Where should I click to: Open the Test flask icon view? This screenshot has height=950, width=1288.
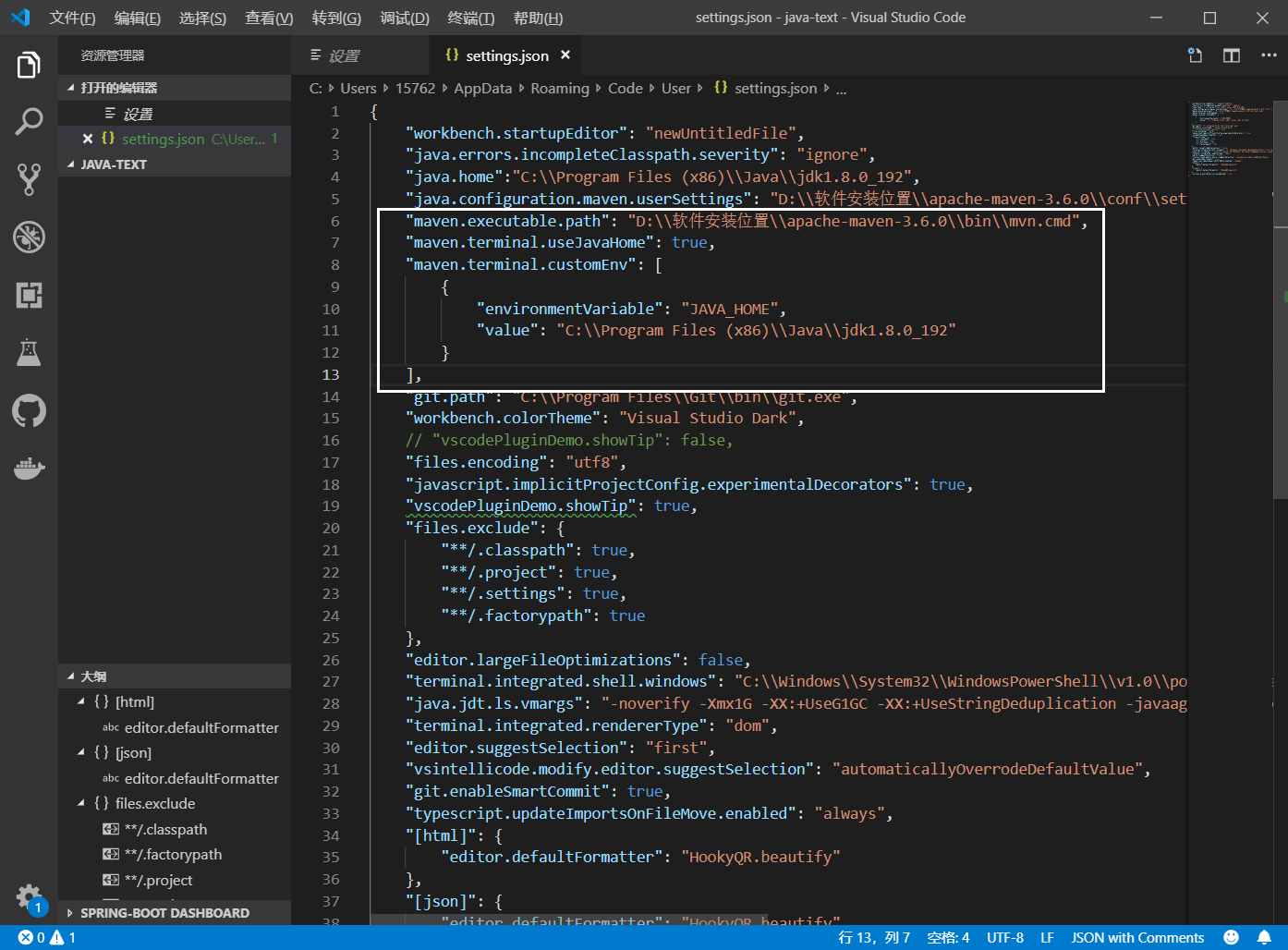[29, 352]
